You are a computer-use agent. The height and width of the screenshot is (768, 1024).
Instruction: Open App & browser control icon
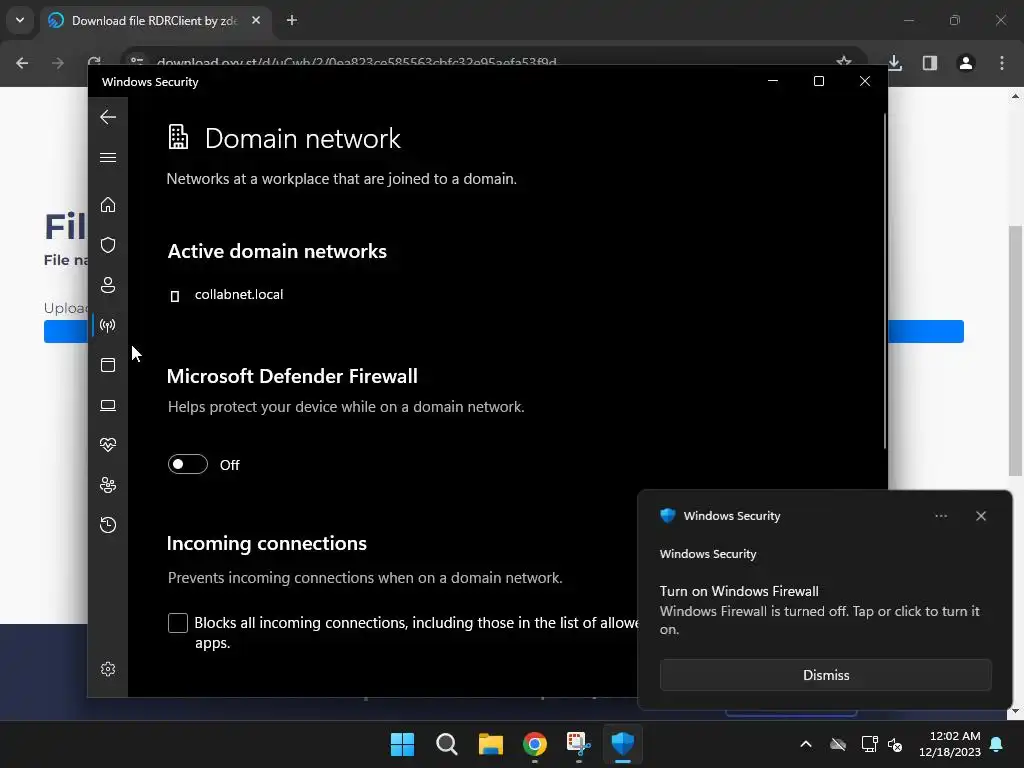point(108,365)
